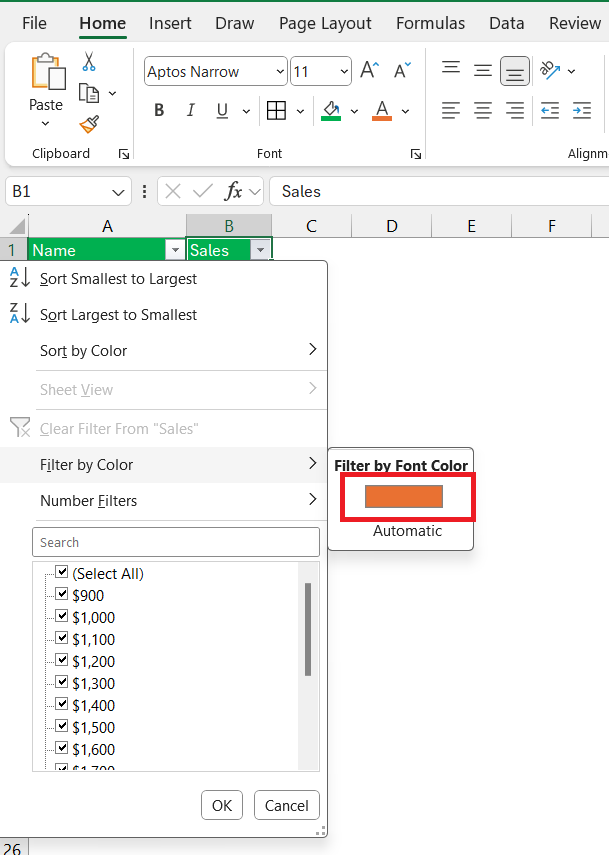Click the Decrease Indent icon
The width and height of the screenshot is (609, 855).
(550, 111)
